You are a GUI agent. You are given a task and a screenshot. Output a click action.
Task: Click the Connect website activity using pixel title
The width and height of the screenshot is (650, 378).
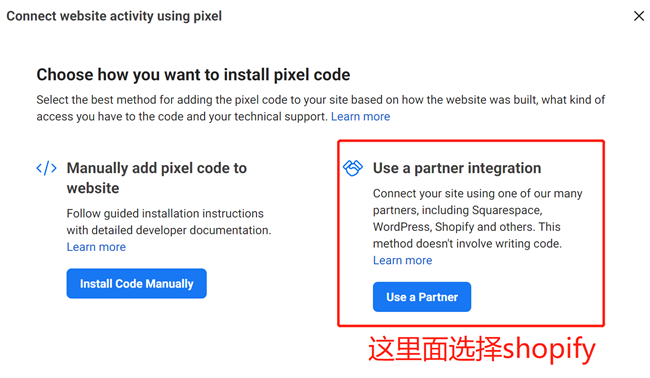(x=114, y=16)
